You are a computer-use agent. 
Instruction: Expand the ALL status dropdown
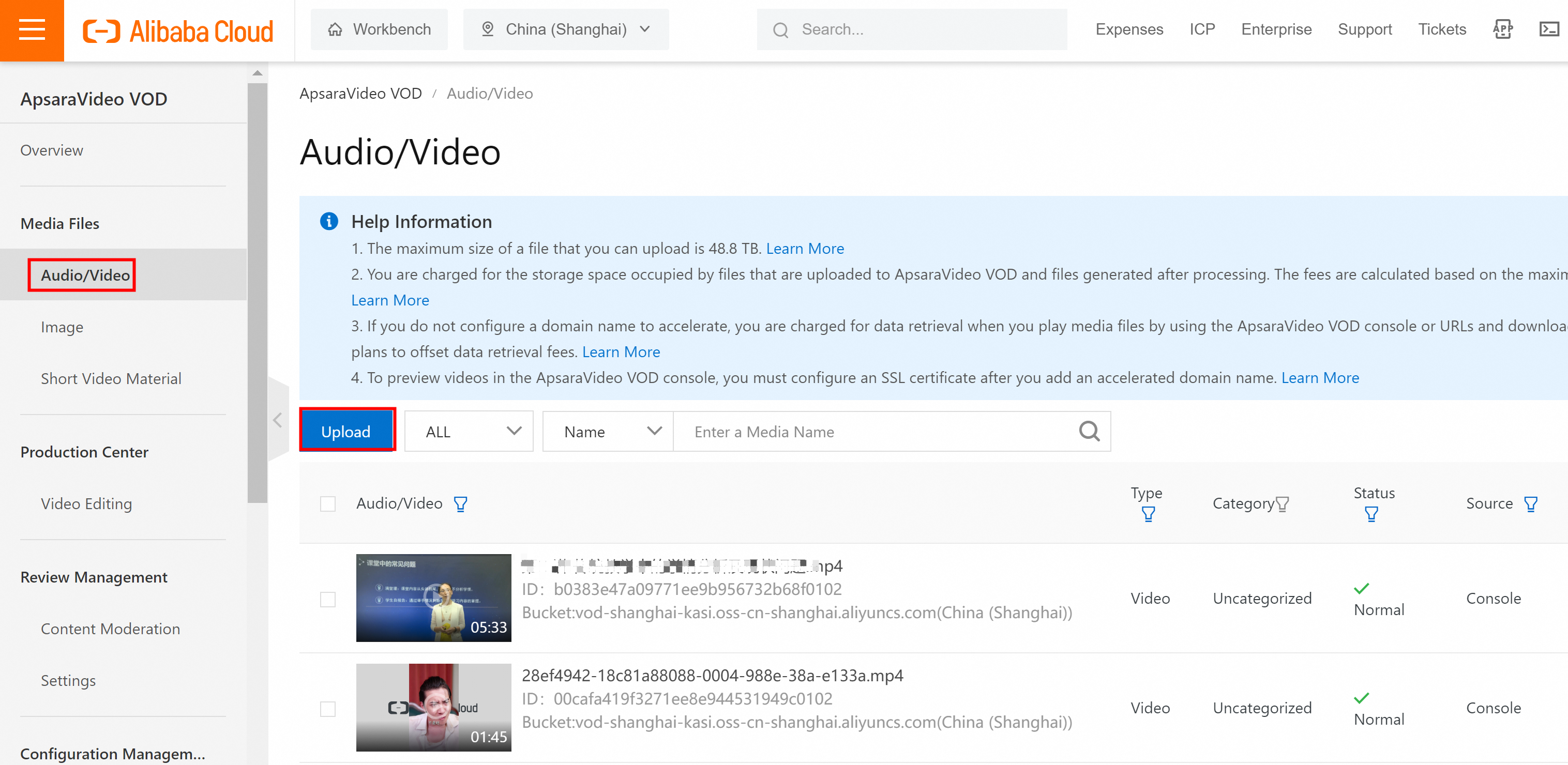(469, 431)
